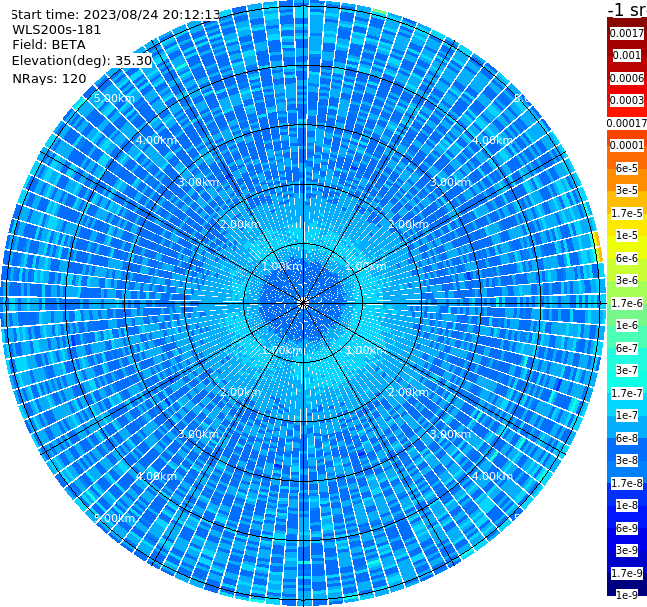This screenshot has width=647, height=607.
Task: Pick the light green band of the colorbar
Action: [627, 314]
